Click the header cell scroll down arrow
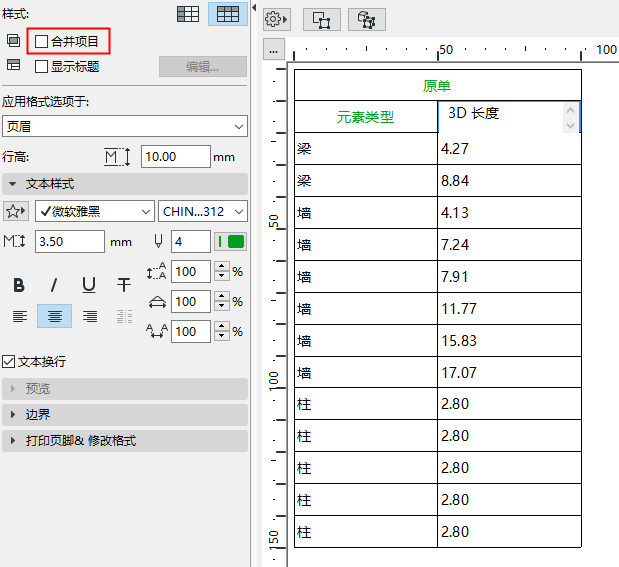The image size is (619, 567). pyautogui.click(x=570, y=126)
